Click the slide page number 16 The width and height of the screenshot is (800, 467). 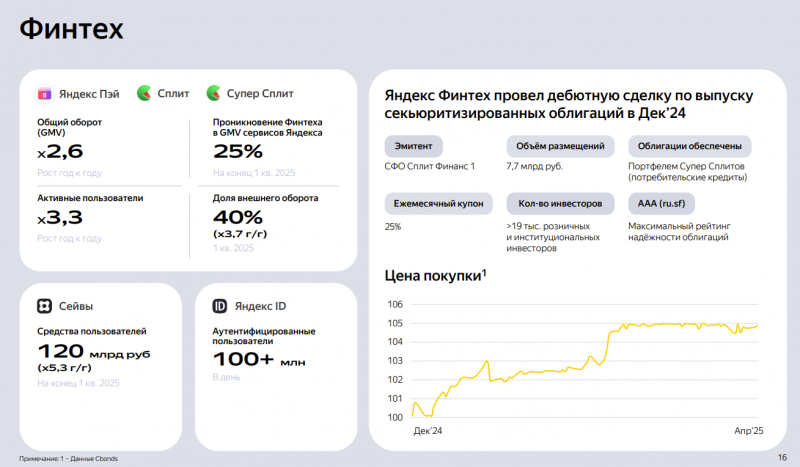[x=782, y=458]
